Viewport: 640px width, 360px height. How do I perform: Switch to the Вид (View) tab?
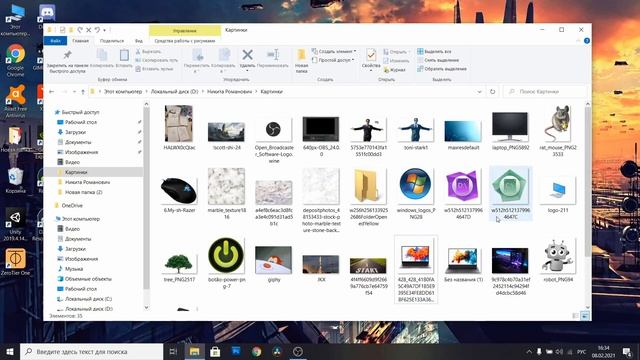click(x=139, y=41)
